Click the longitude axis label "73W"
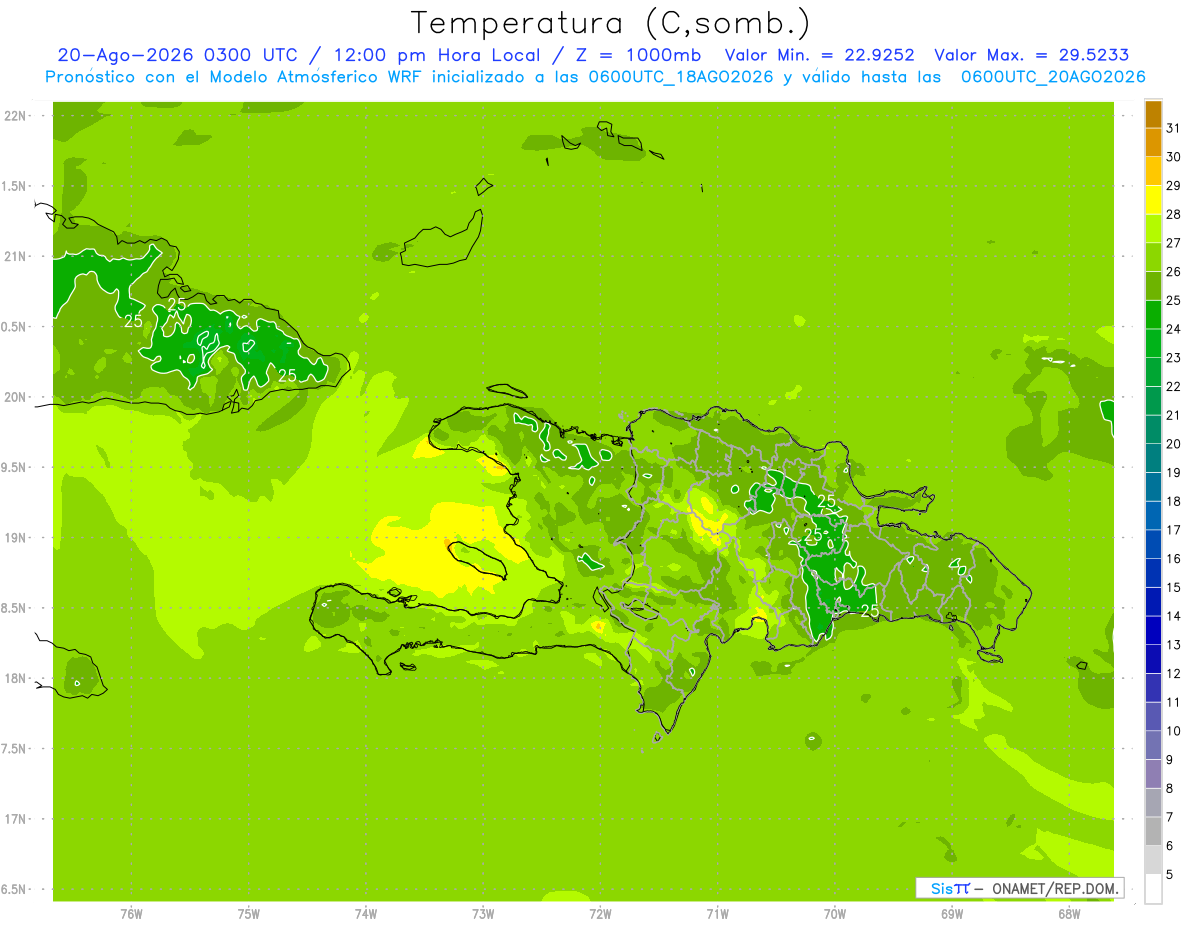 [x=483, y=914]
